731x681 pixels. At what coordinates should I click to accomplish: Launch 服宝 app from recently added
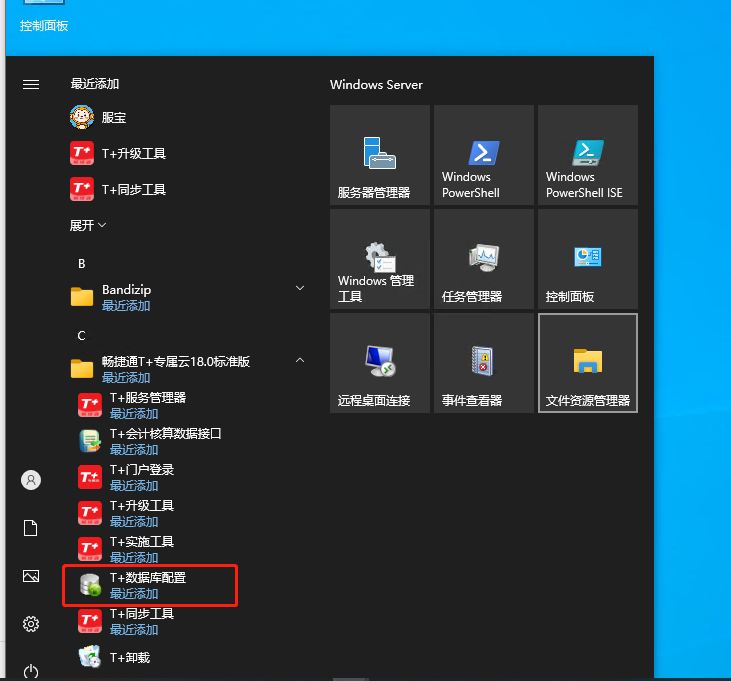(186, 117)
